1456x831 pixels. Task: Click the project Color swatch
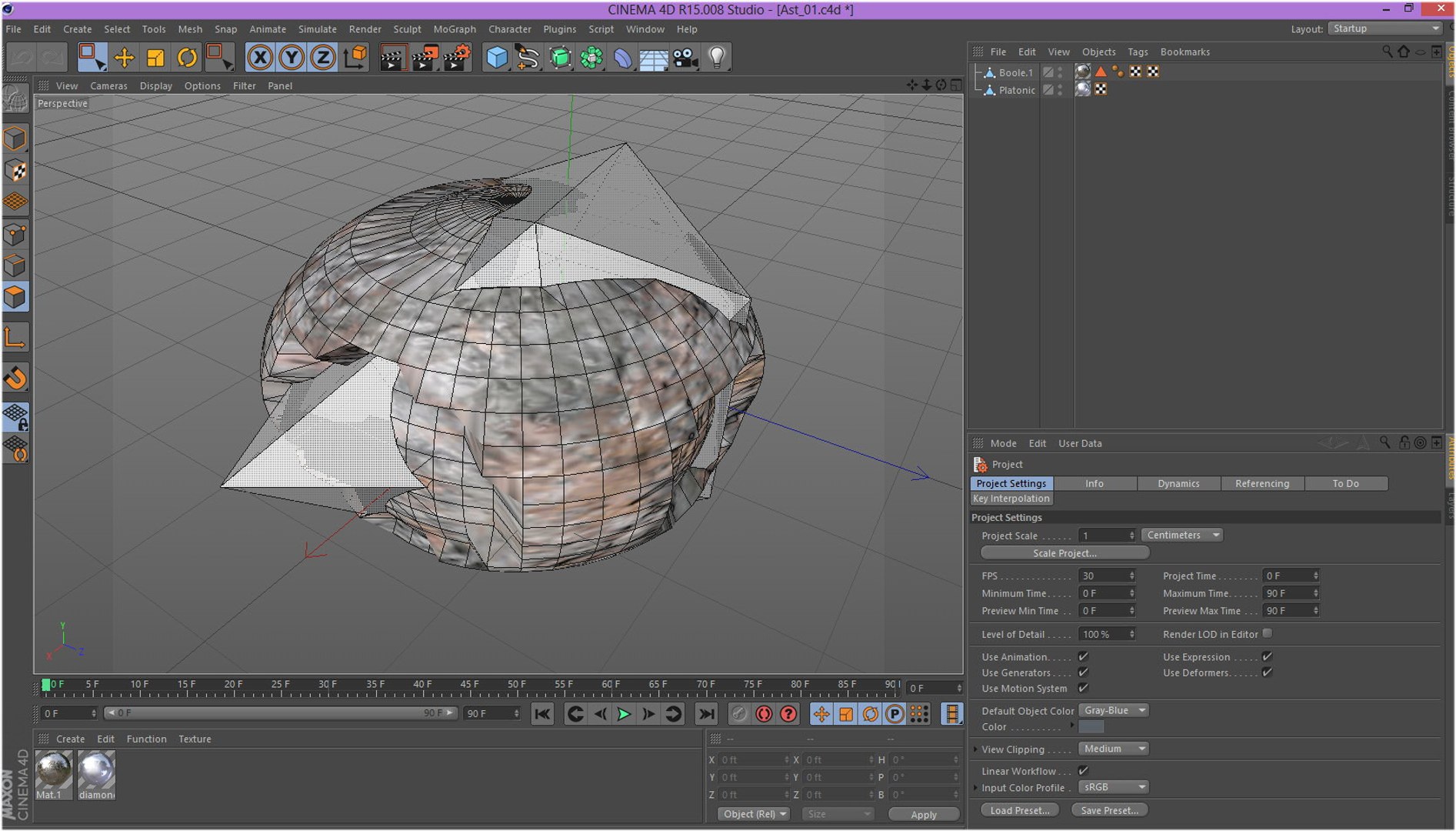[1091, 726]
